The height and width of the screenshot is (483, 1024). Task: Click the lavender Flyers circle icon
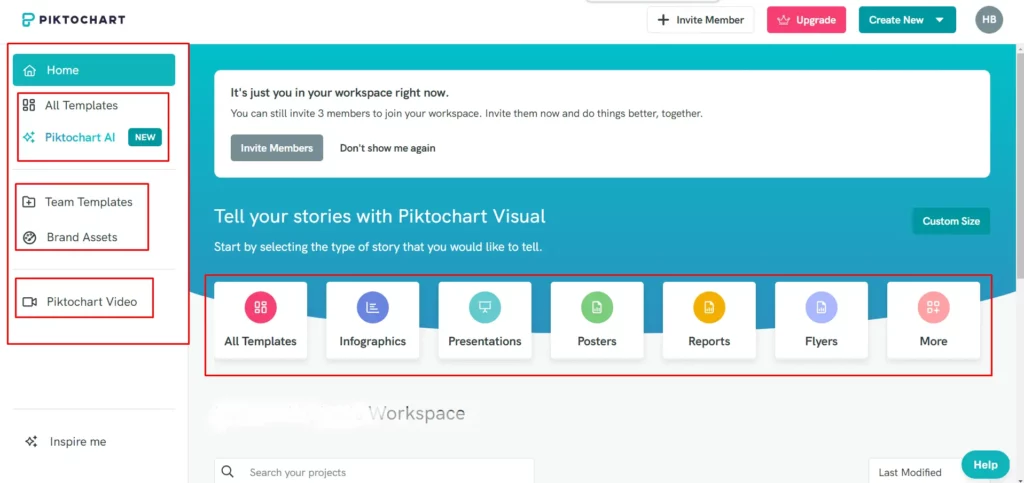click(x=822, y=307)
